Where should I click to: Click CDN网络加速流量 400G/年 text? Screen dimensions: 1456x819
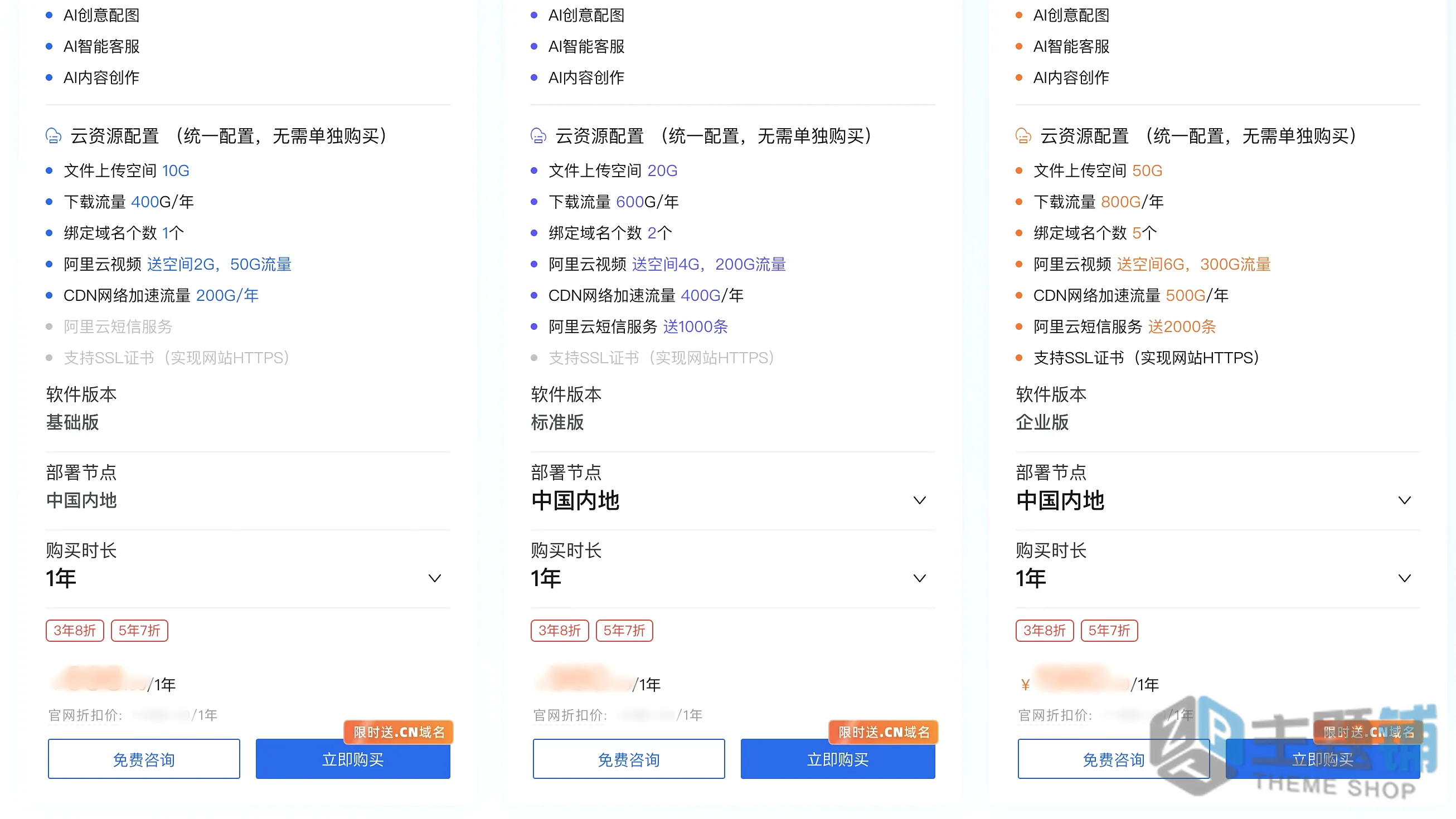646,295
